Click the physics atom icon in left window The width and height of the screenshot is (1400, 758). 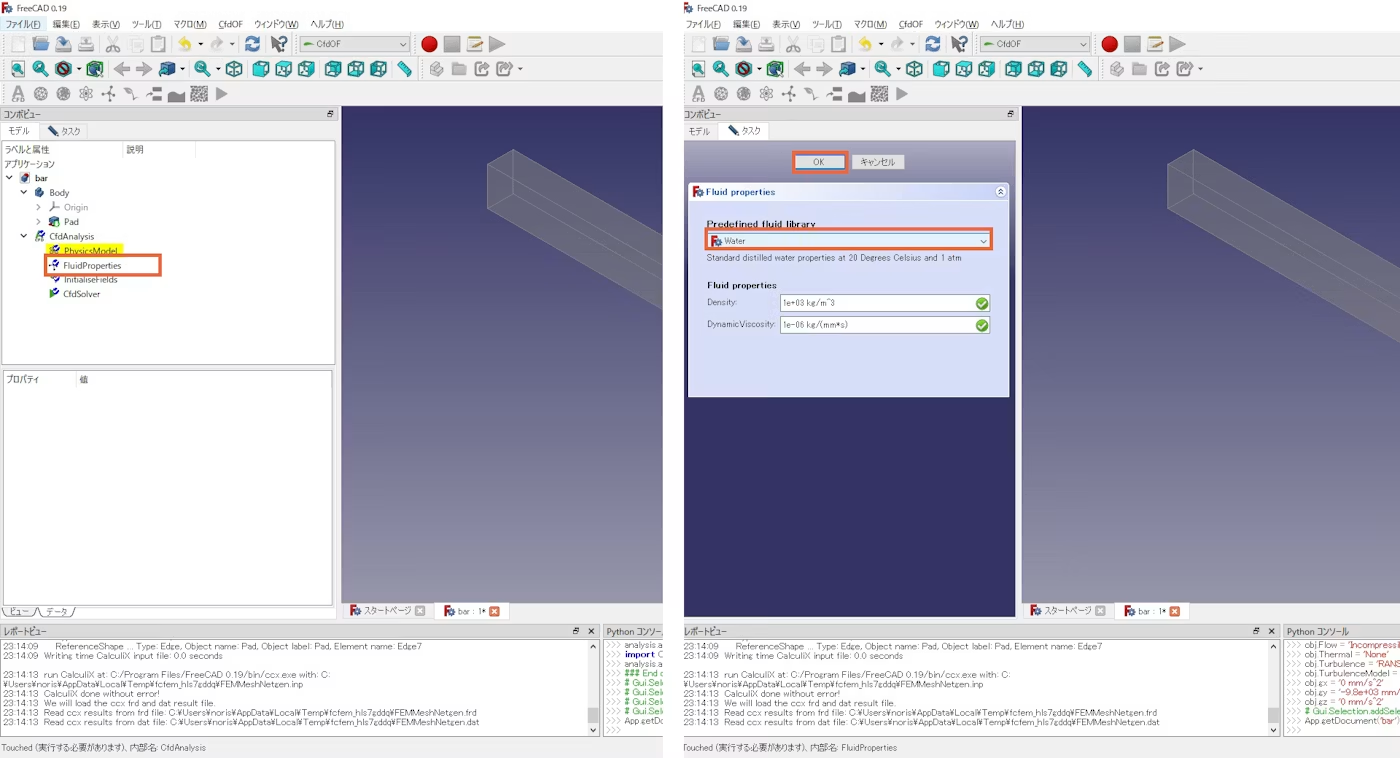[86, 94]
